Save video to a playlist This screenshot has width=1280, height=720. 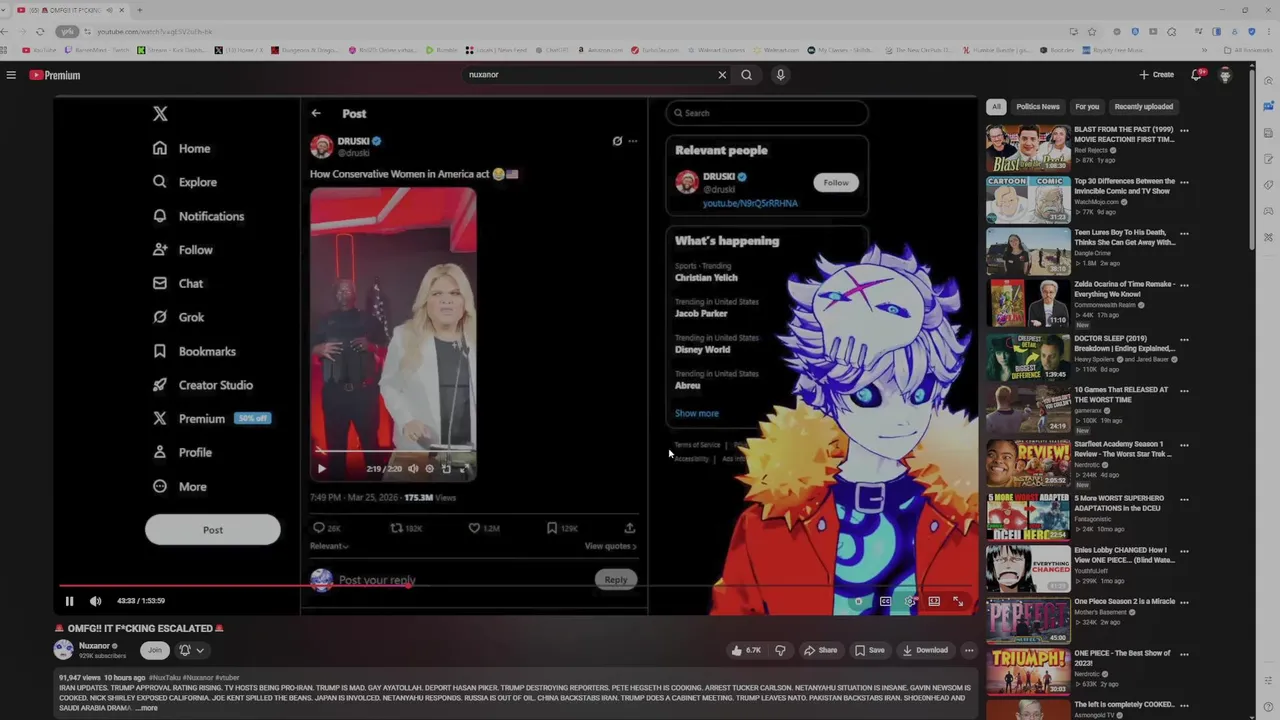pyautogui.click(x=870, y=650)
